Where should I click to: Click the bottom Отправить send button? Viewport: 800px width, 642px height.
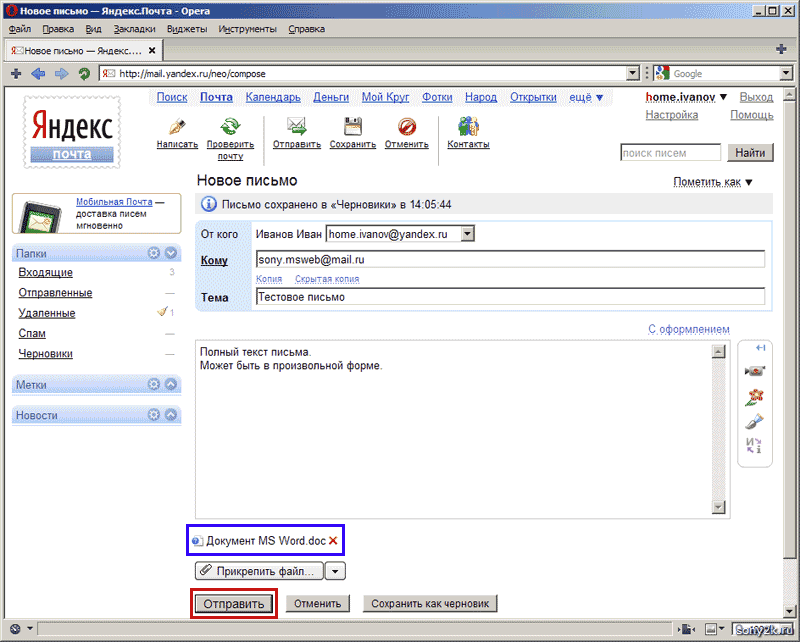[234, 604]
